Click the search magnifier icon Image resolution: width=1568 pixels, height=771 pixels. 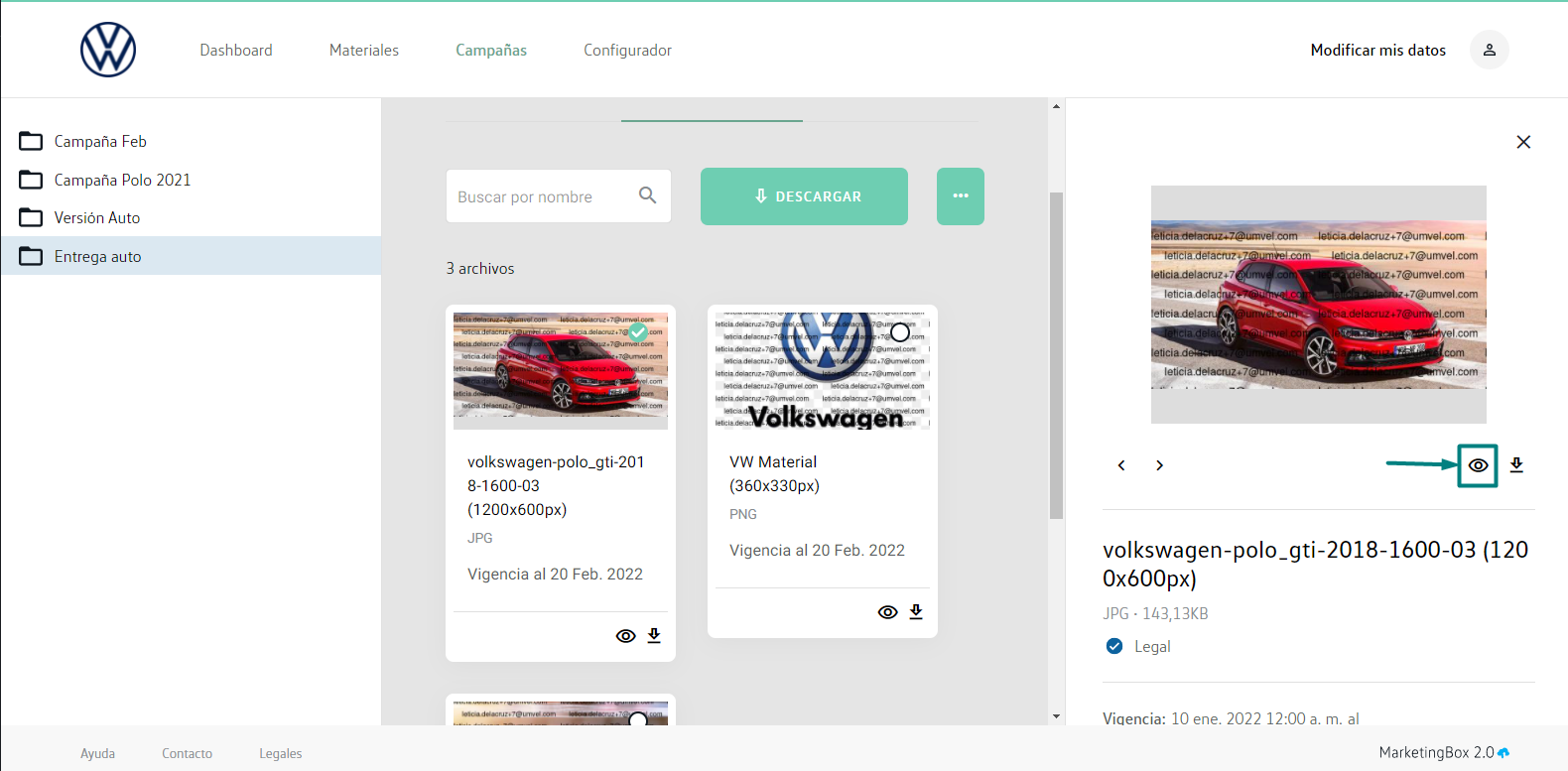coord(648,195)
